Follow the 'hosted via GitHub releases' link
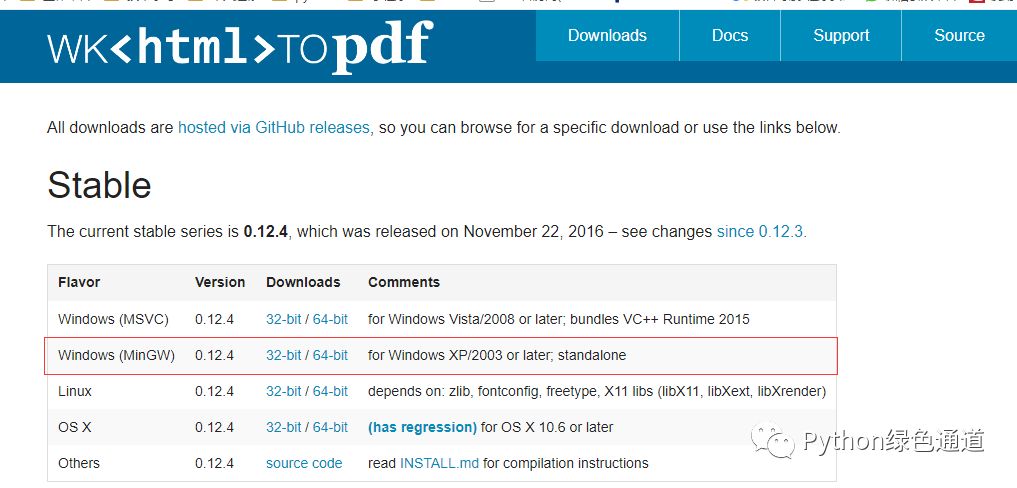This screenshot has width=1017, height=488. (274, 128)
